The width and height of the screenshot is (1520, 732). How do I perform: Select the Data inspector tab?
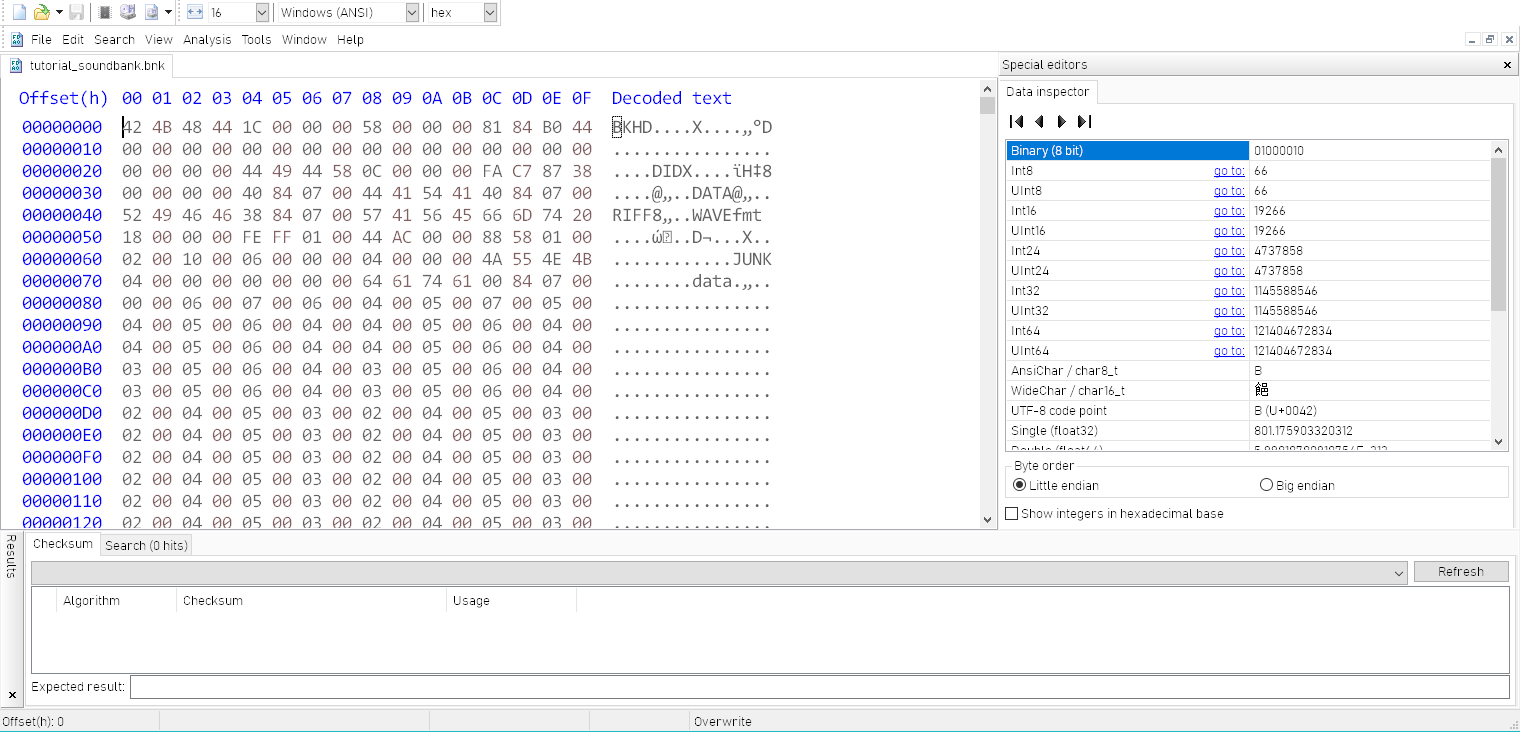click(1048, 92)
